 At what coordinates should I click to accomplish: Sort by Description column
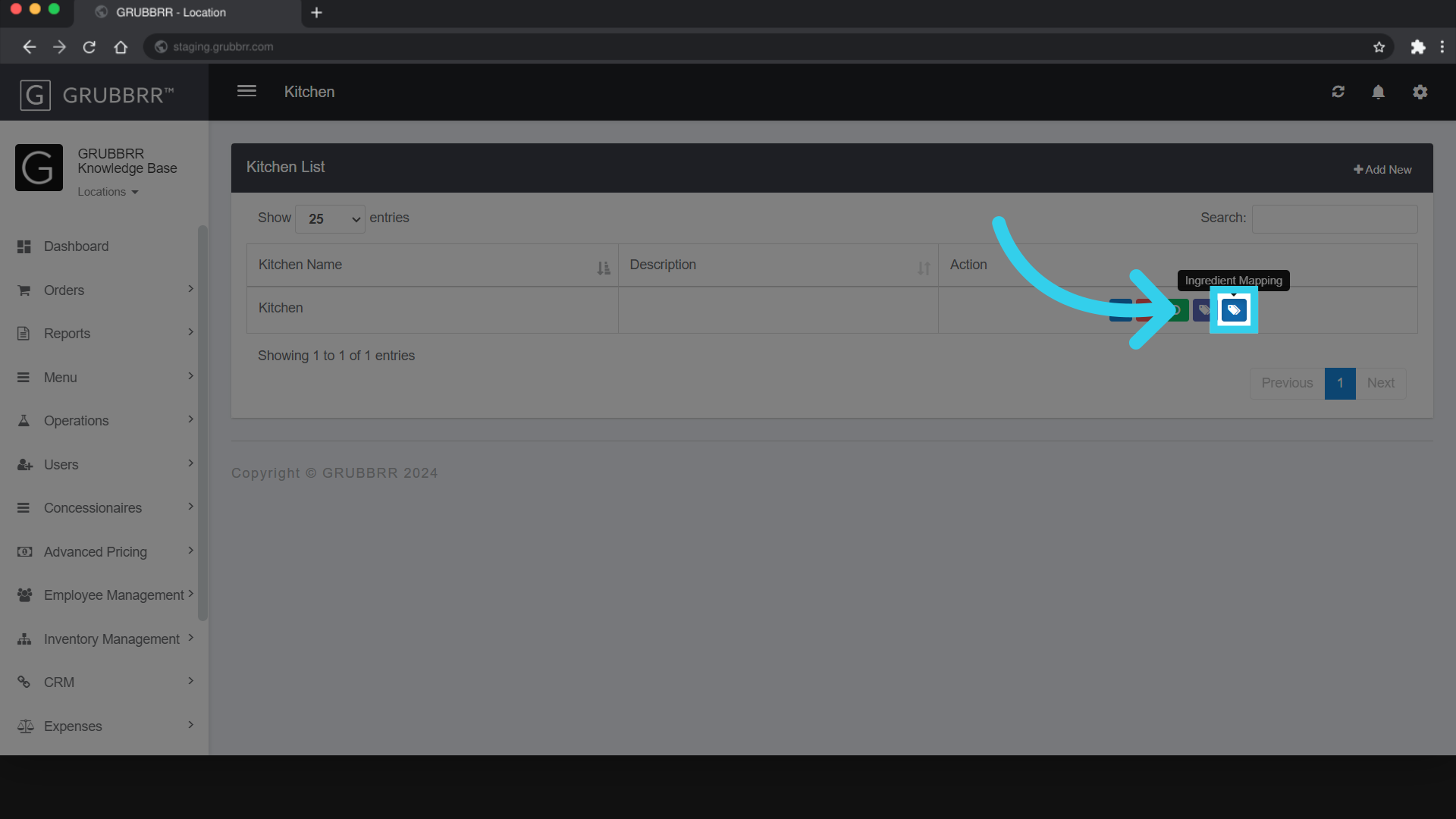(778, 265)
